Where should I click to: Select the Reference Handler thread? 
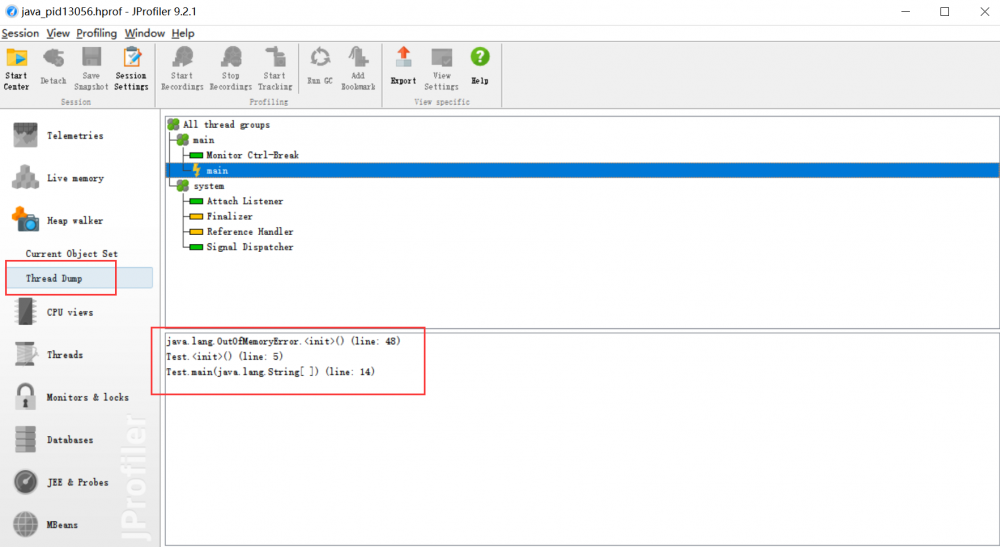click(242, 231)
